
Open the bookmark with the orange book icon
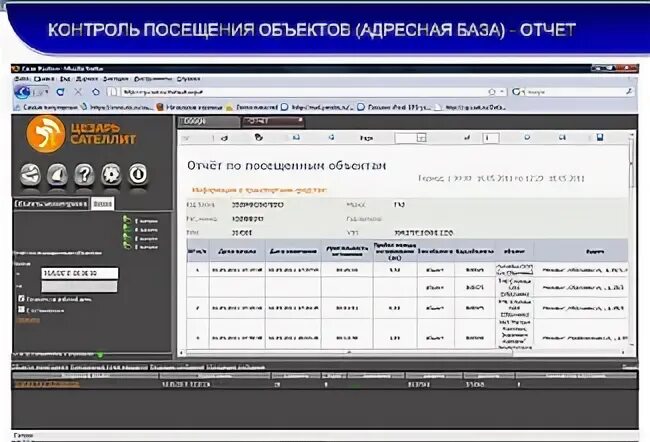coord(190,107)
